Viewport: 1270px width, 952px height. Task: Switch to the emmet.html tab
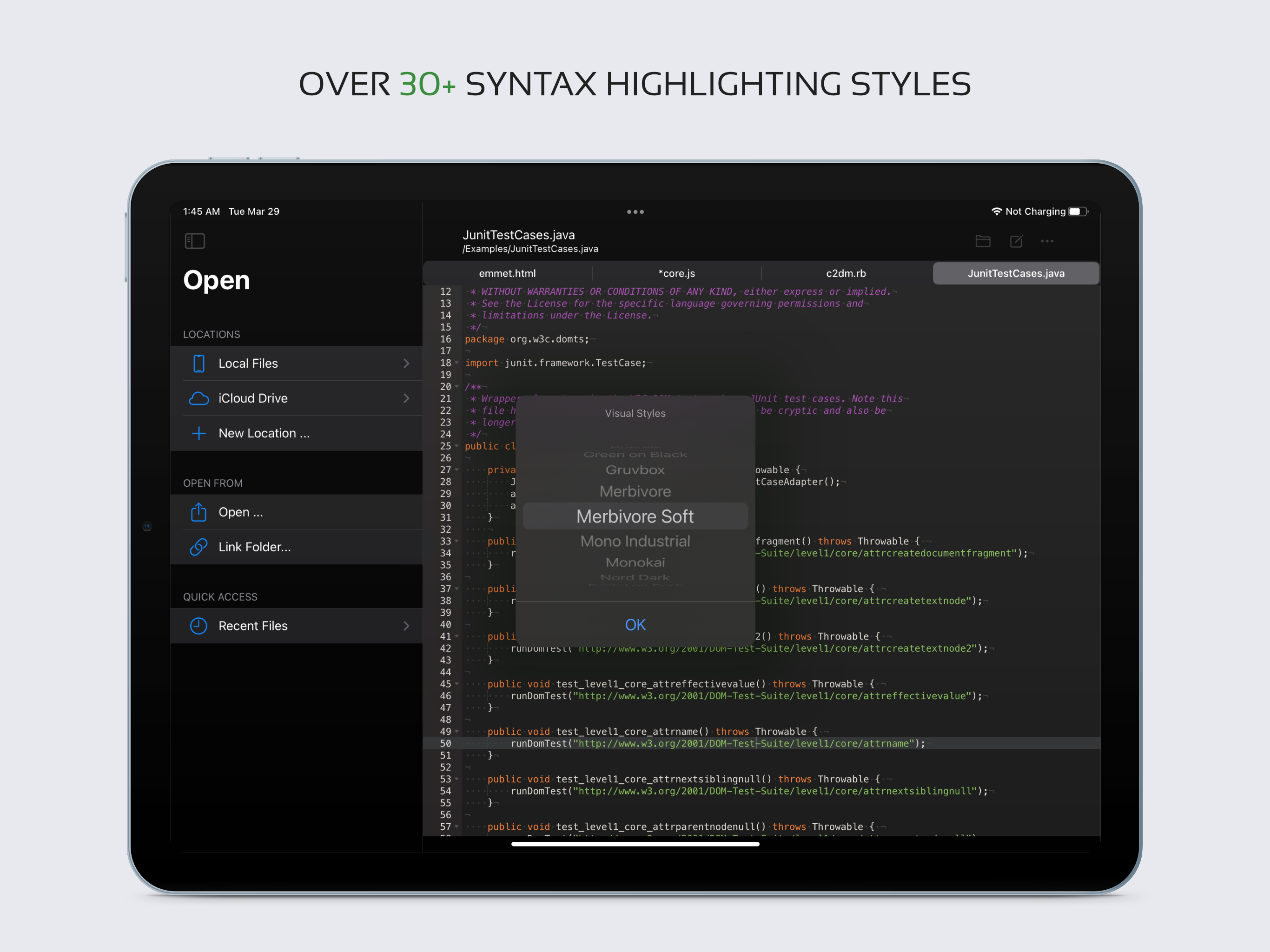[x=507, y=273]
